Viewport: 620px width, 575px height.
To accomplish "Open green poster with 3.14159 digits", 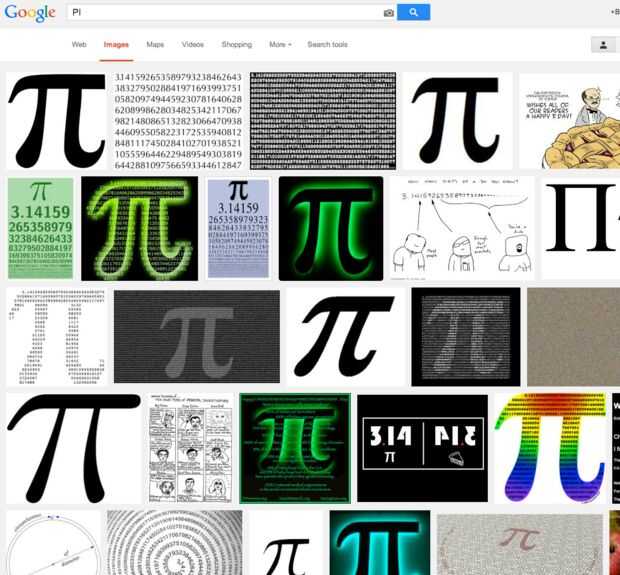I will pyautogui.click(x=40, y=228).
